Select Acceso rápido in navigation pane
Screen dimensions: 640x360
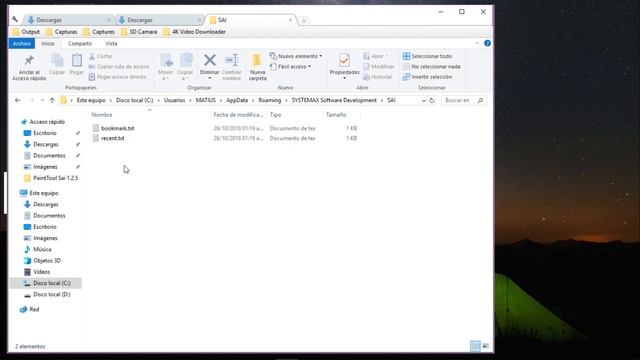click(x=47, y=122)
